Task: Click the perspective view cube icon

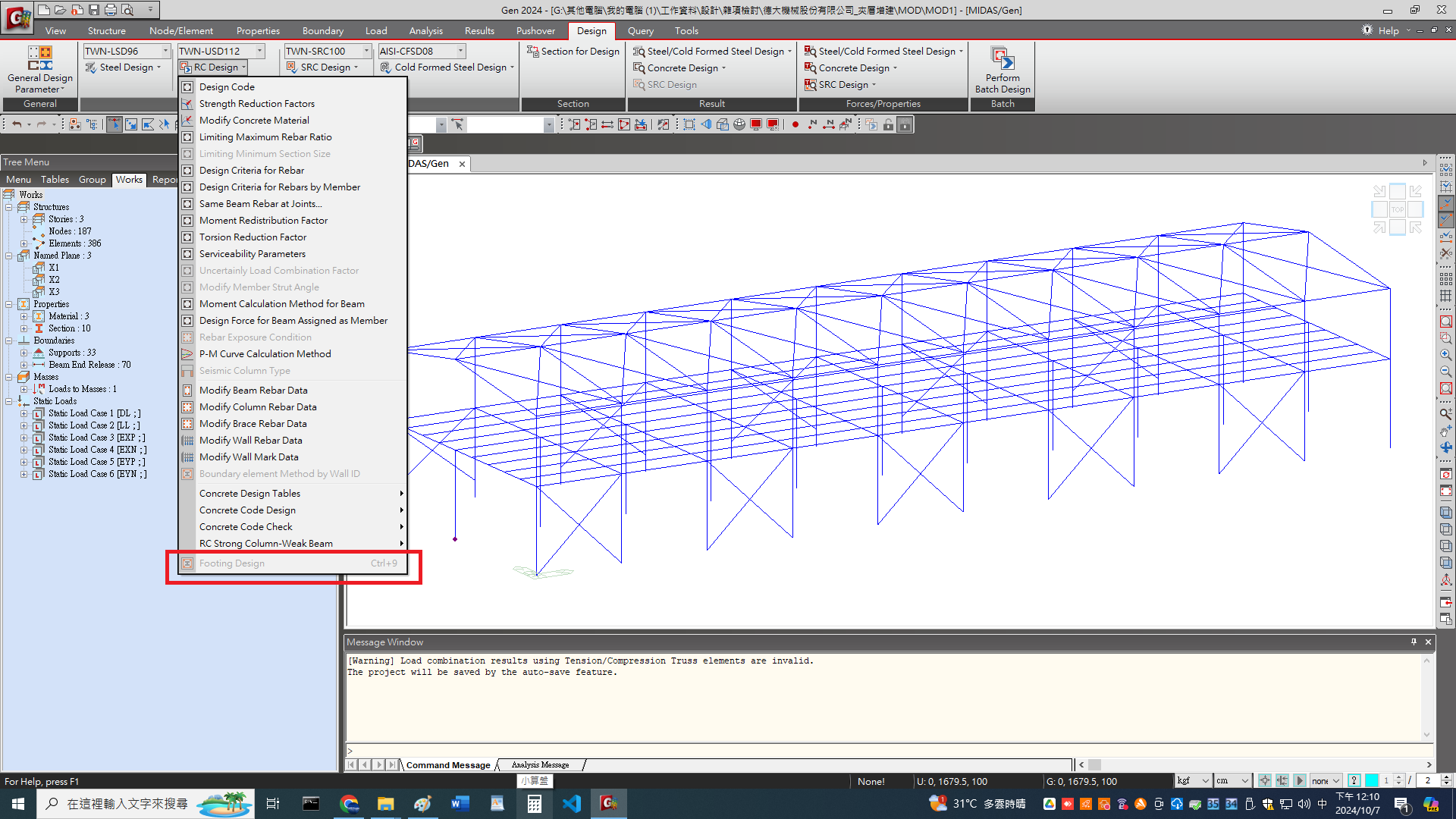Action: click(x=723, y=124)
